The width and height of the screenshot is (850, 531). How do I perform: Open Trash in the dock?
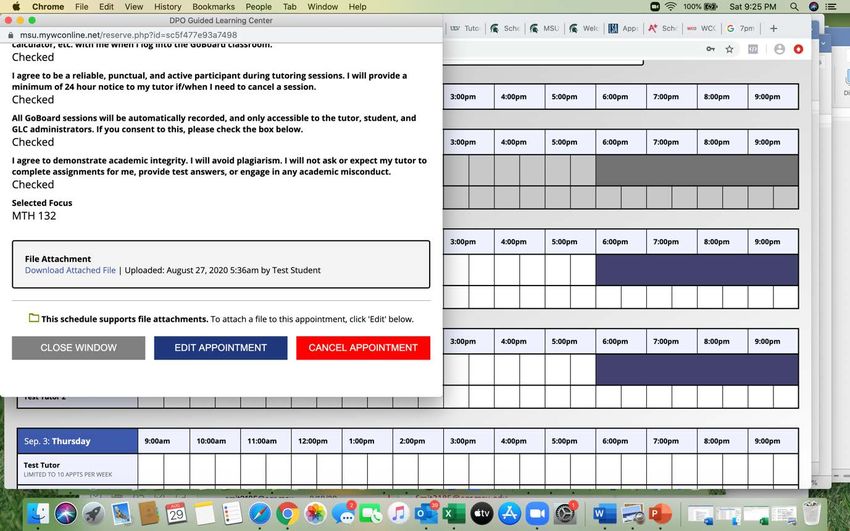pos(811,514)
